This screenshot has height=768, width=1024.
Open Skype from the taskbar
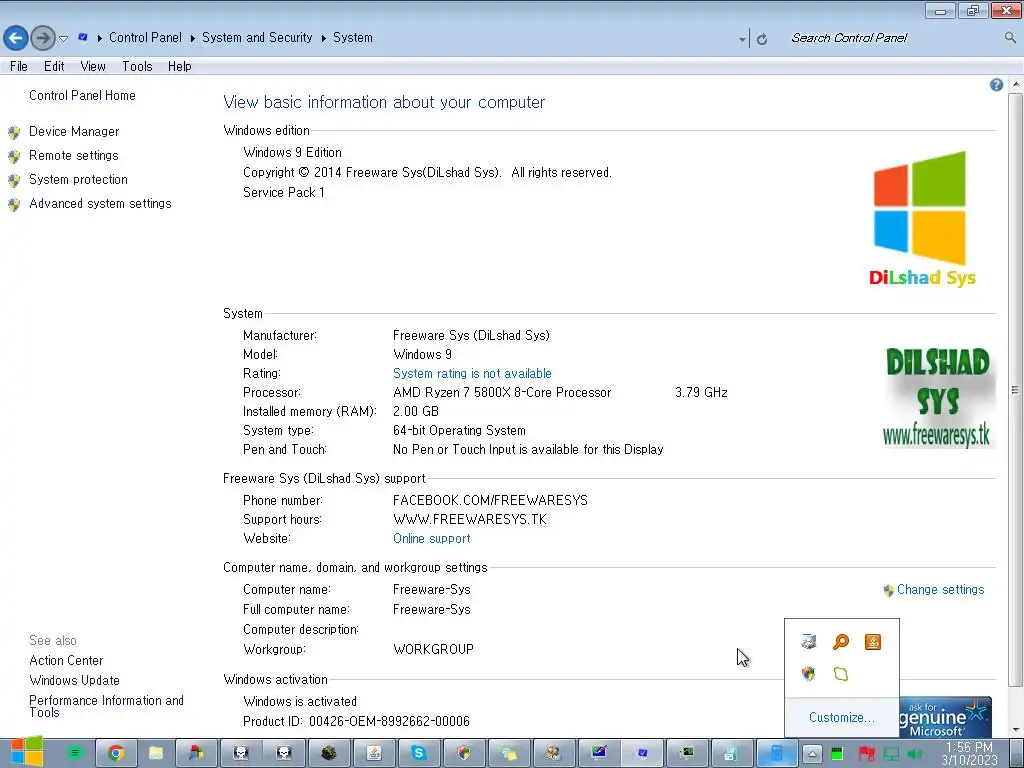(x=419, y=754)
